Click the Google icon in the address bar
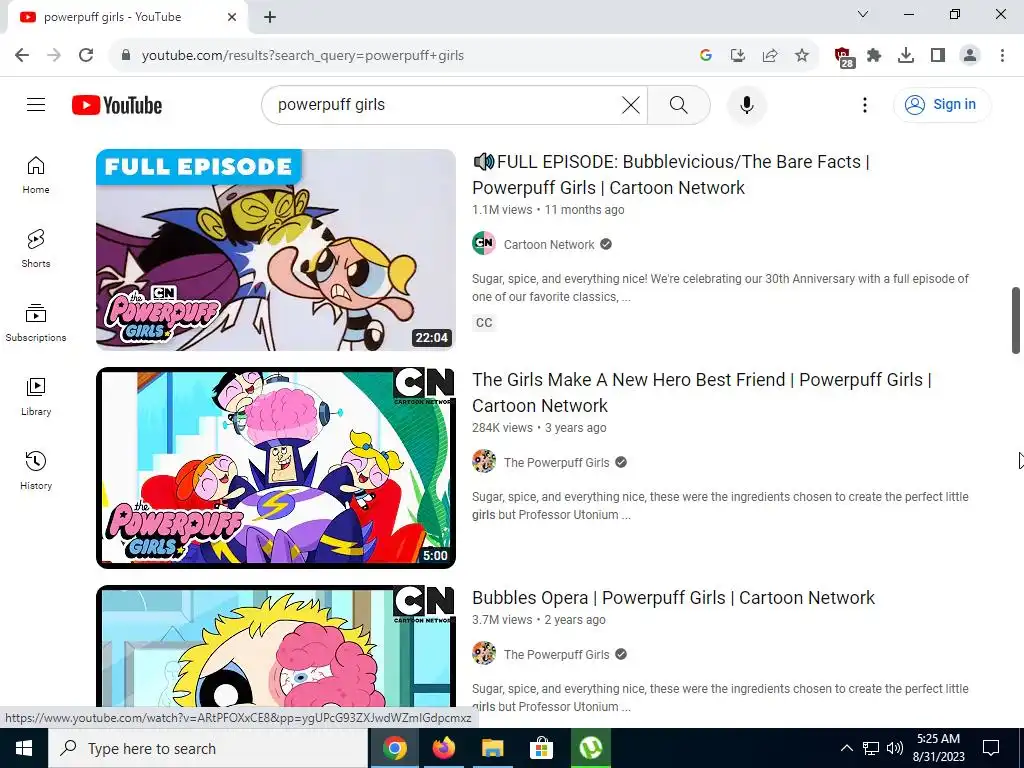The height and width of the screenshot is (768, 1024). (x=705, y=55)
